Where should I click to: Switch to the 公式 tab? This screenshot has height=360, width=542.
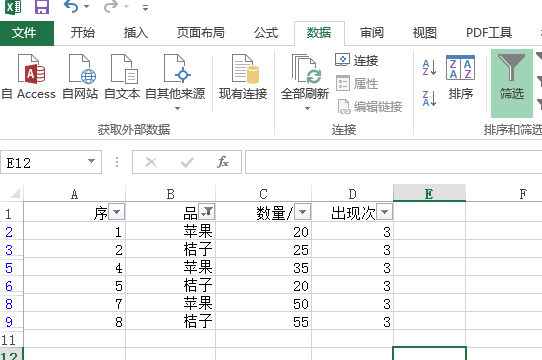pos(265,33)
